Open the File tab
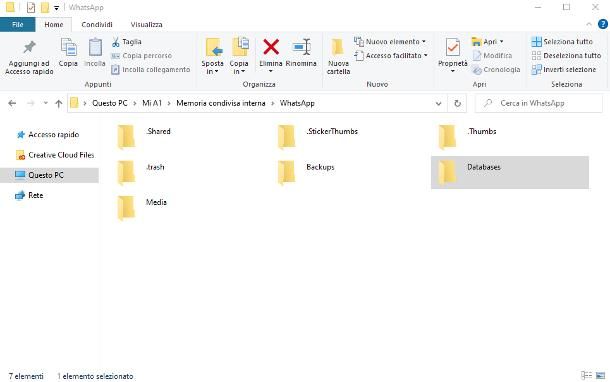 [18, 25]
